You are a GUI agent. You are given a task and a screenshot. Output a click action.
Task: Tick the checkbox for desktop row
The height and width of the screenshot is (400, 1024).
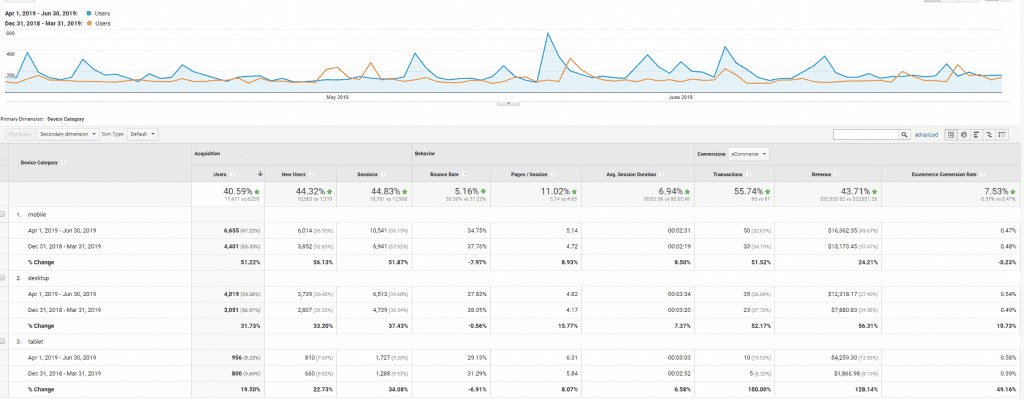[x=5, y=278]
